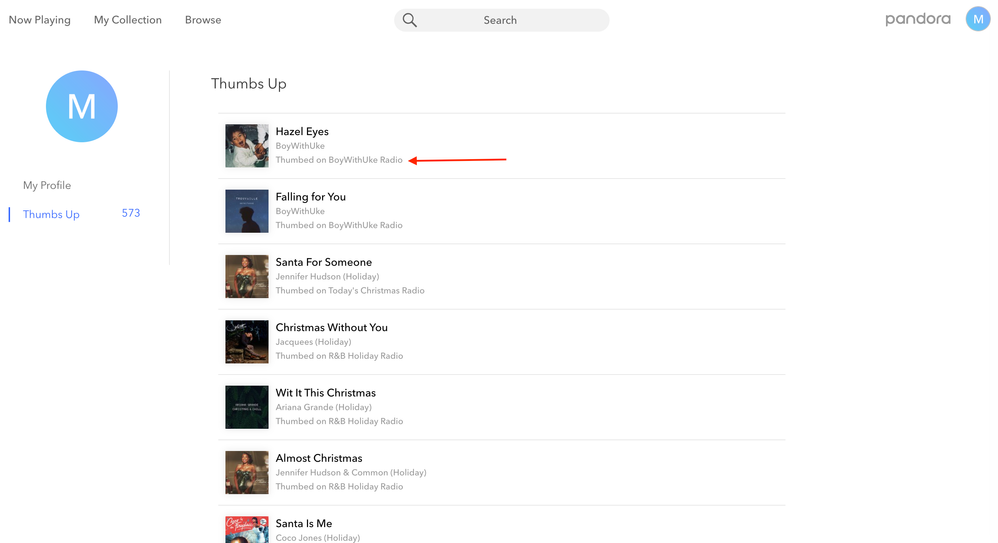Open the Almost Christmas song title
998x543 pixels.
[319, 458]
